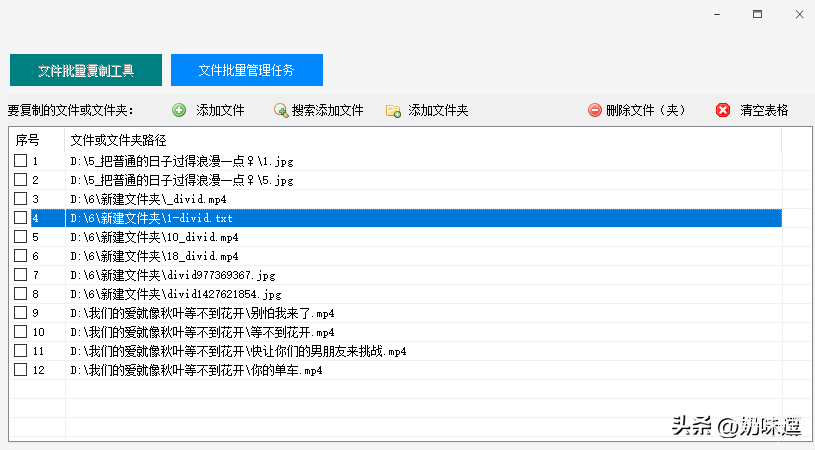The width and height of the screenshot is (815, 450).
Task: Check the checkbox for row 9
Action: coord(20,312)
